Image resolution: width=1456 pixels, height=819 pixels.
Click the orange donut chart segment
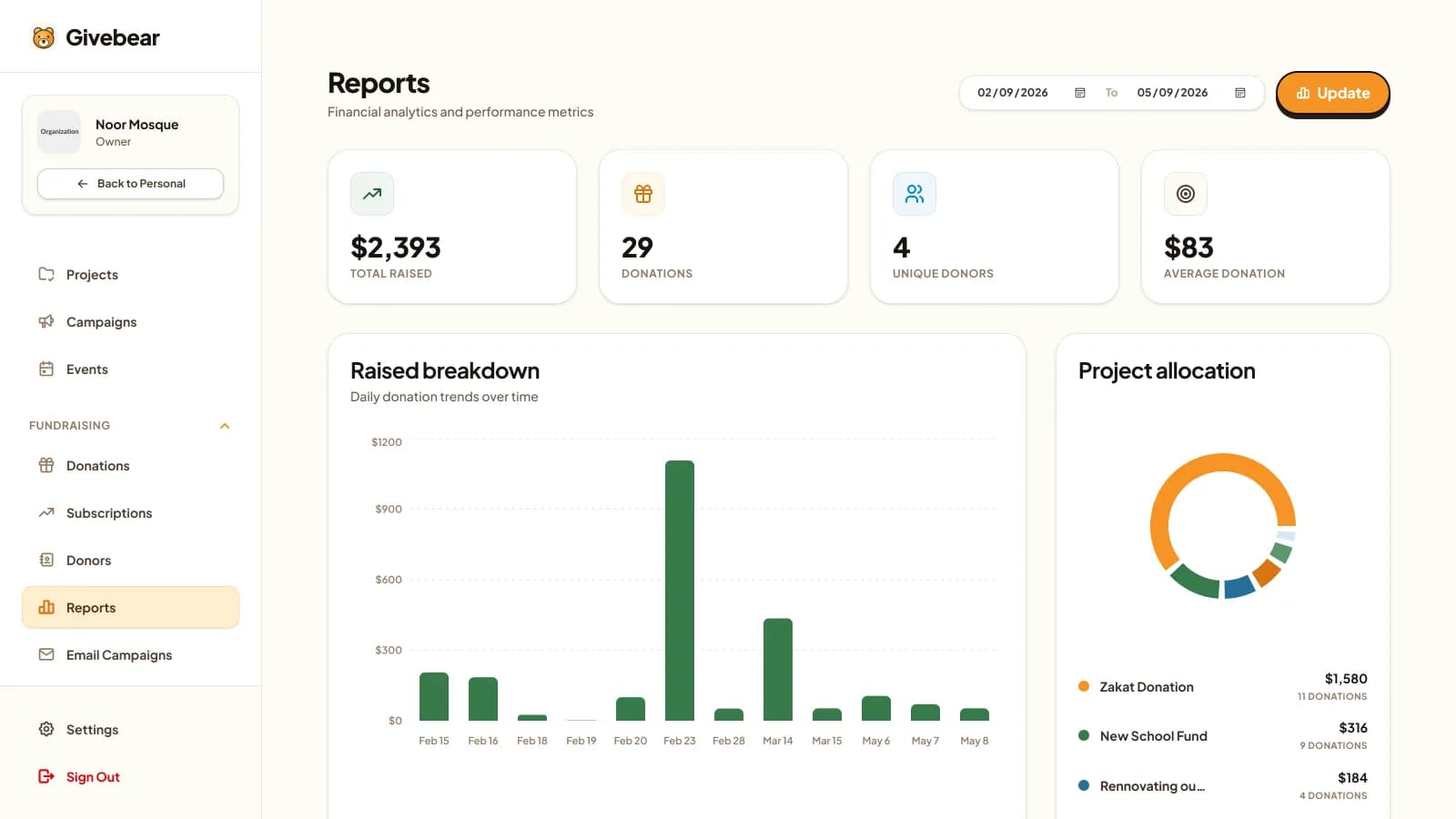coord(1222,463)
